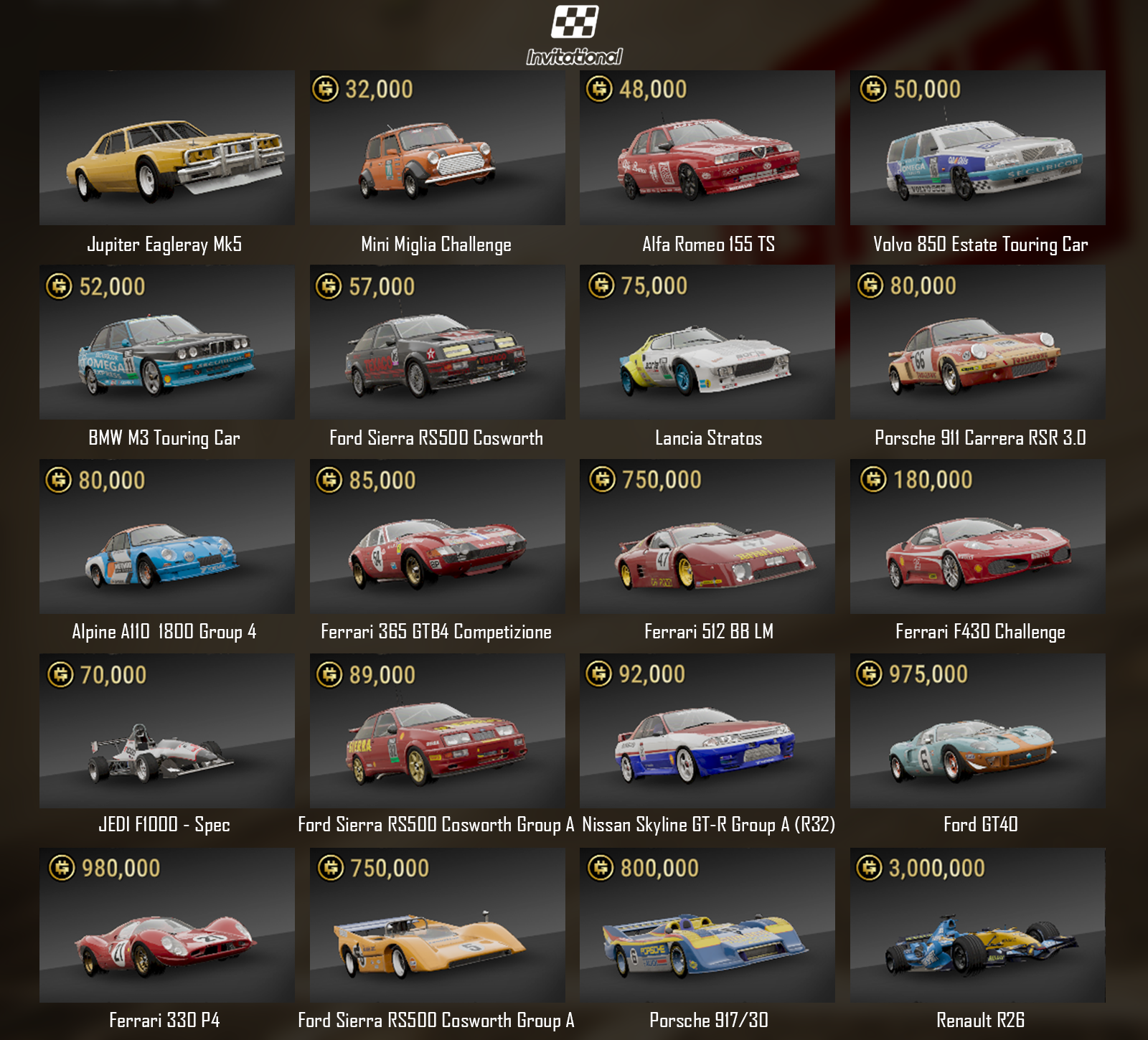The height and width of the screenshot is (1040, 1148).
Task: Click the Ferrari 330 P4 name label
Action: 164,1020
